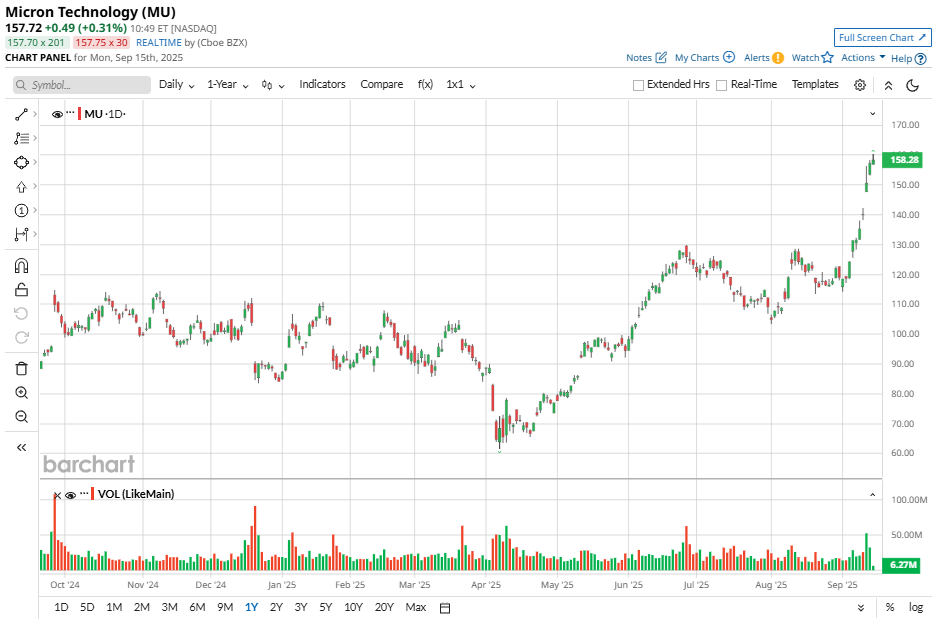The width and height of the screenshot is (936, 622).
Task: Select the measure range tool
Action: [x=21, y=235]
